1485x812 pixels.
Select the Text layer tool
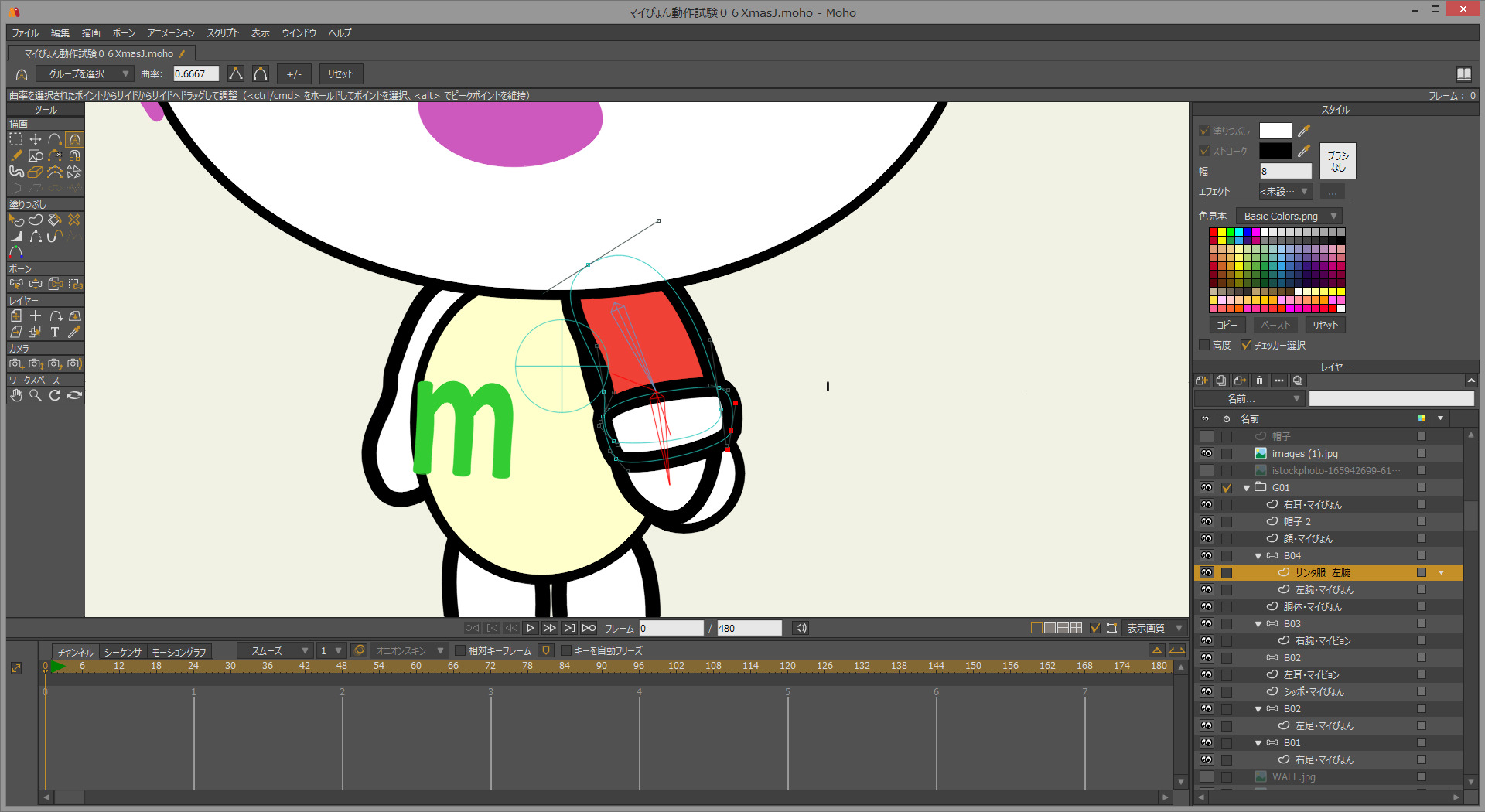point(55,333)
